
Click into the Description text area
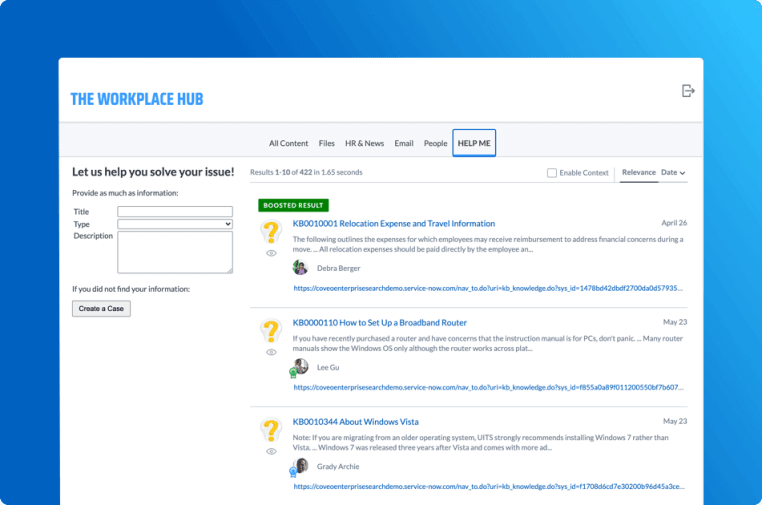point(175,252)
